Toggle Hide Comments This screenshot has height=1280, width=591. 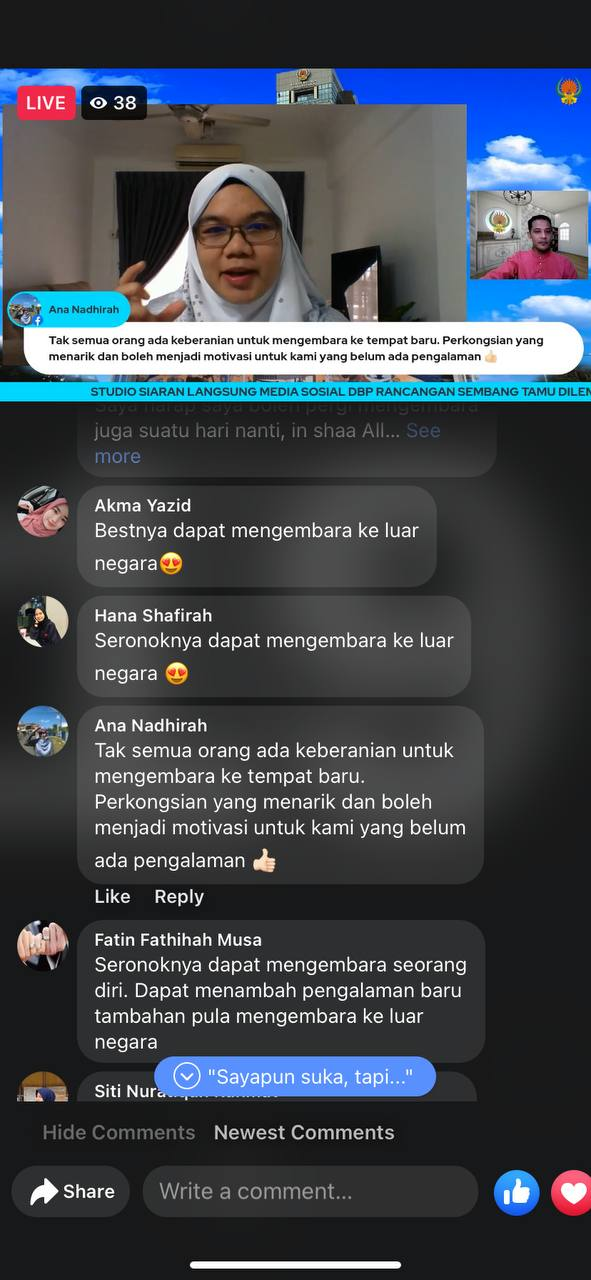pos(118,1132)
